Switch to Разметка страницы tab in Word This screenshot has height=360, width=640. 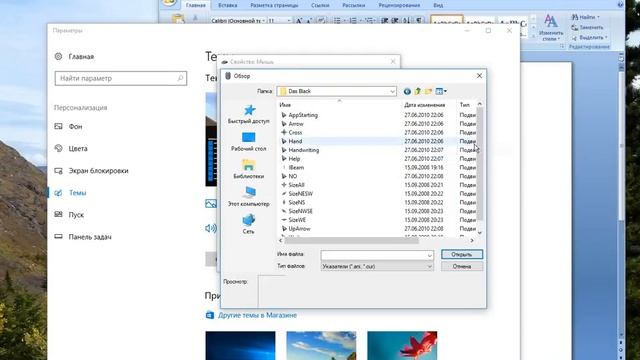click(x=274, y=5)
